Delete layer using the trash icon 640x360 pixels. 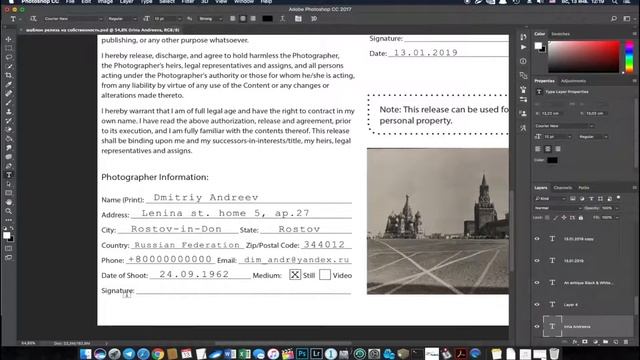coord(626,342)
